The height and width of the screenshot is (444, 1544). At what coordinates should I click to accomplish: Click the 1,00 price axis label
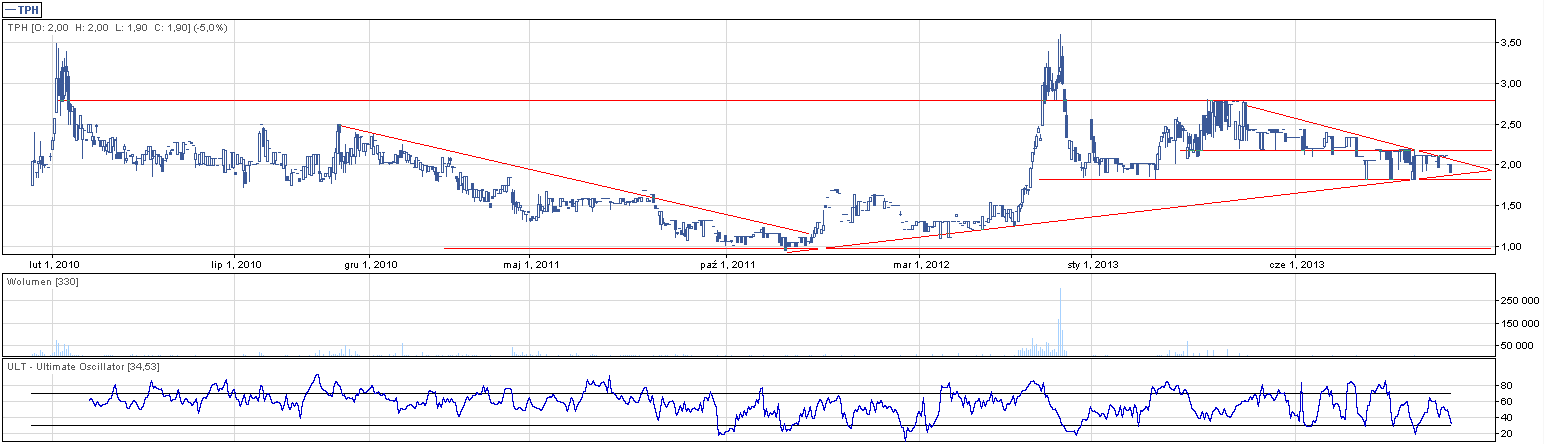point(1509,247)
